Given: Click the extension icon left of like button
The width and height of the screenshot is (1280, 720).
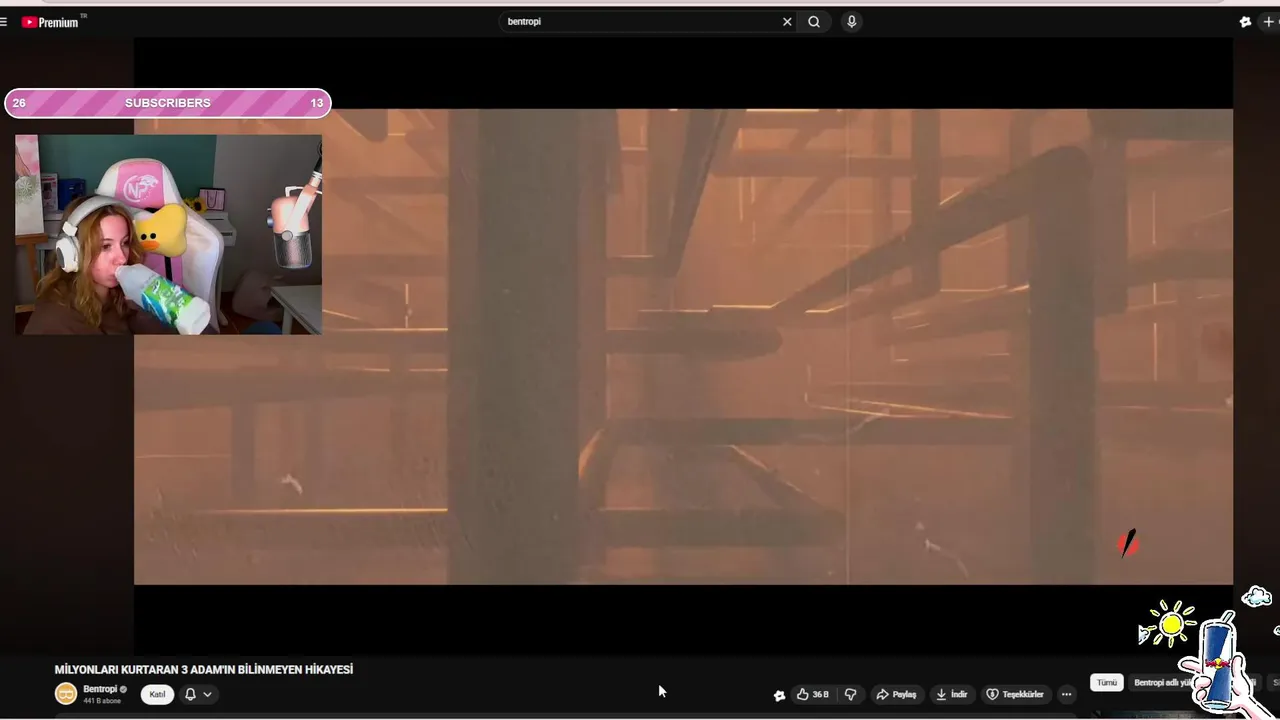Looking at the screenshot, I should 779,695.
